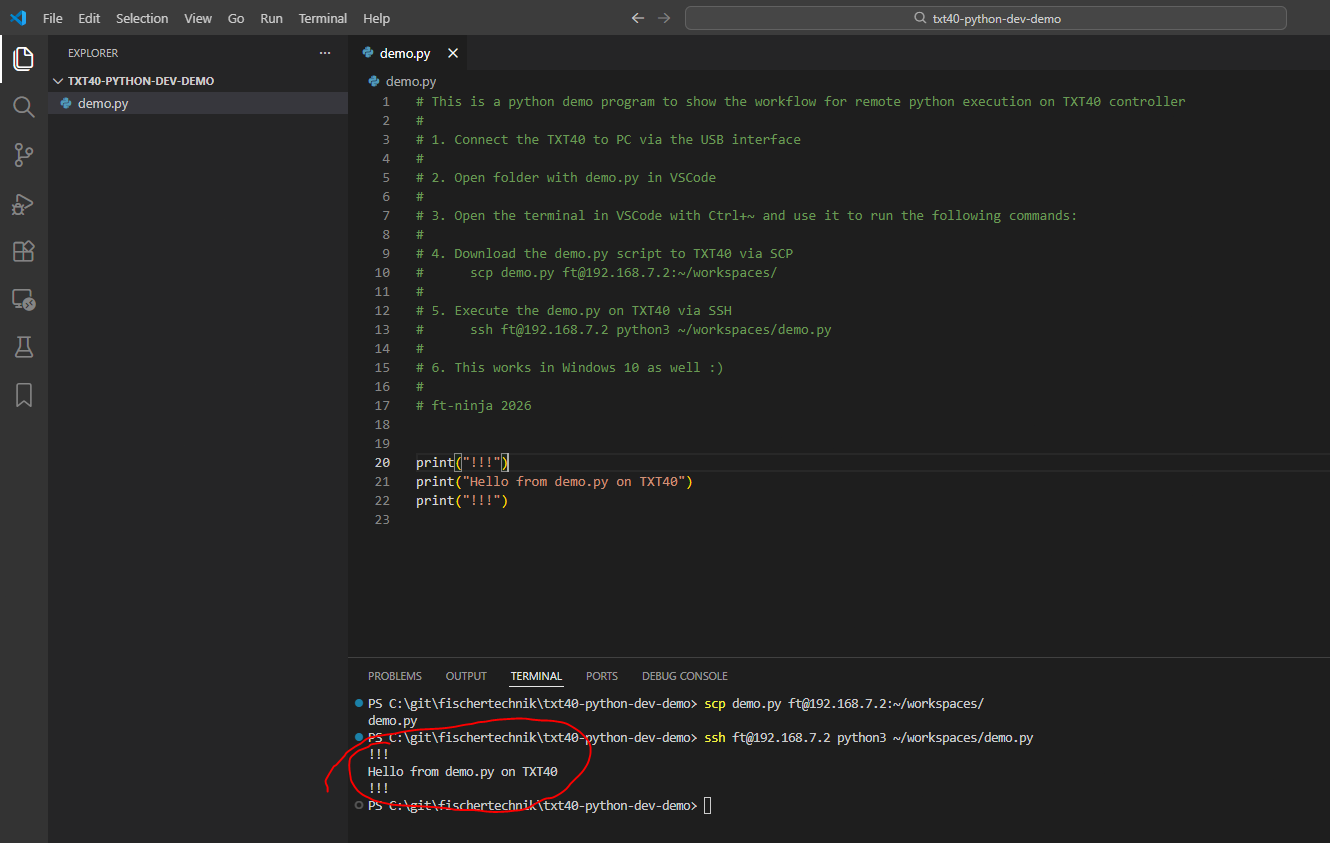The image size is (1330, 843).
Task: Open the Run and Debug view
Action: tap(23, 203)
